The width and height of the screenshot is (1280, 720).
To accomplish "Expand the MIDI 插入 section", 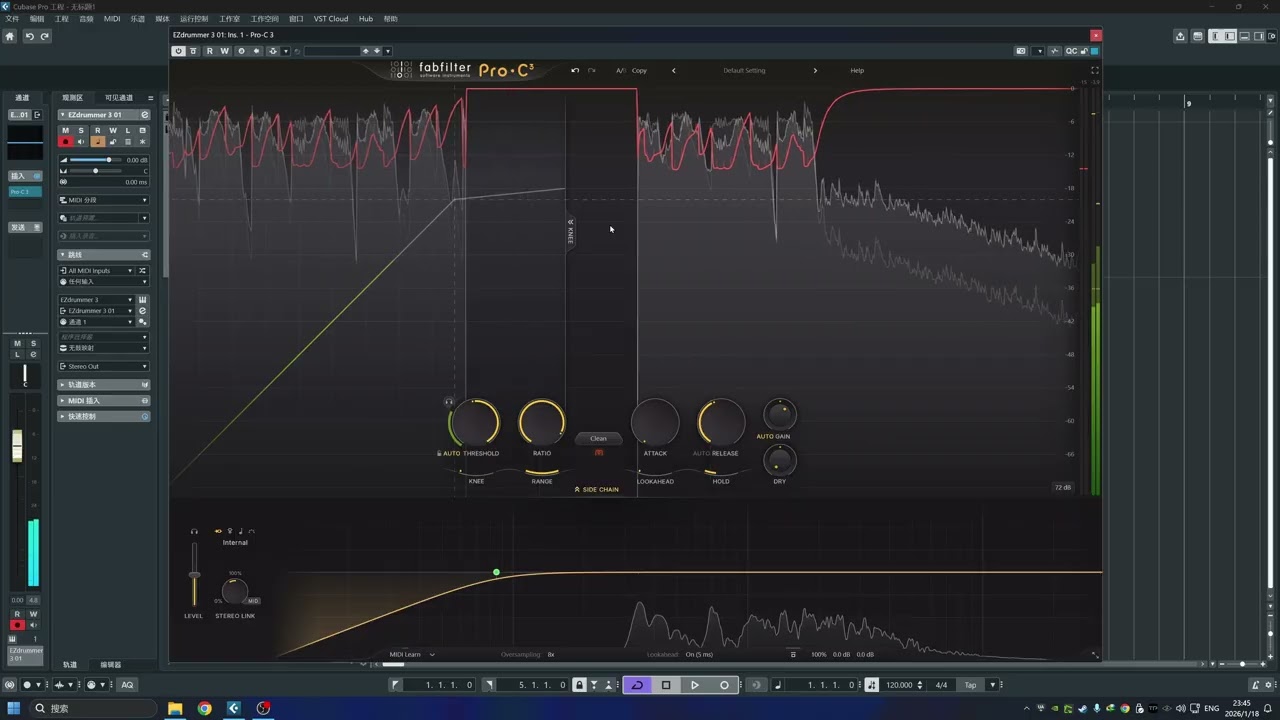I will 104,401.
